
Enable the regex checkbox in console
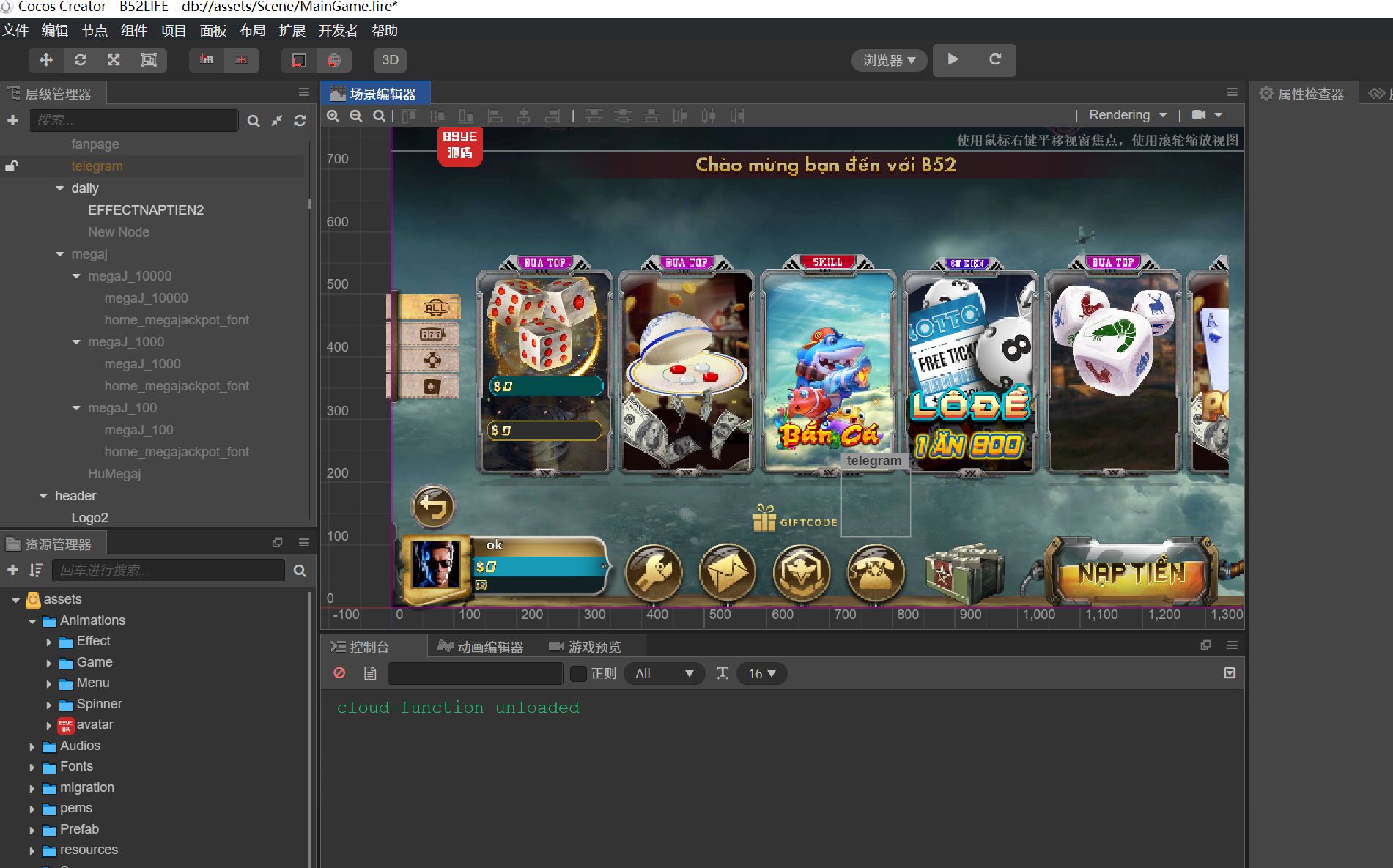pyautogui.click(x=578, y=673)
